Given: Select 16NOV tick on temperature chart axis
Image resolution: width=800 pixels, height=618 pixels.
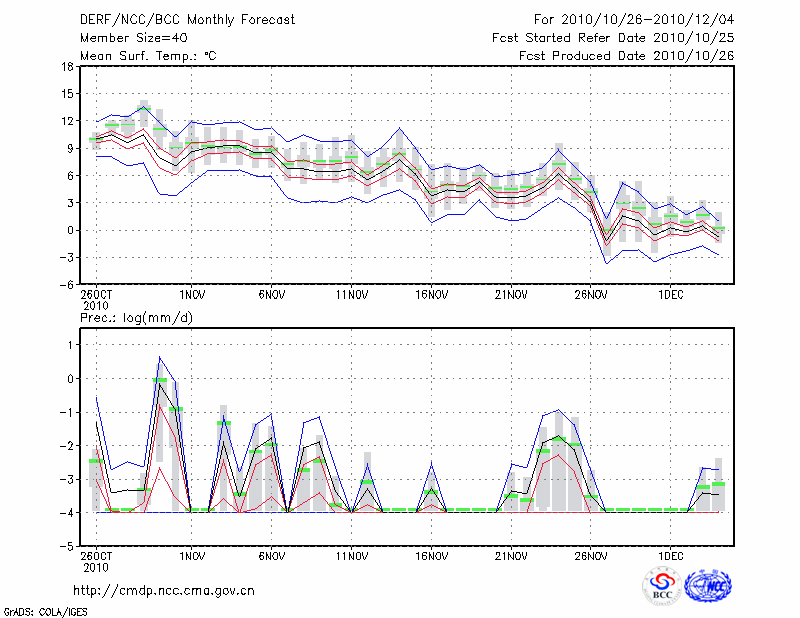Looking at the screenshot, I should pos(431,295).
